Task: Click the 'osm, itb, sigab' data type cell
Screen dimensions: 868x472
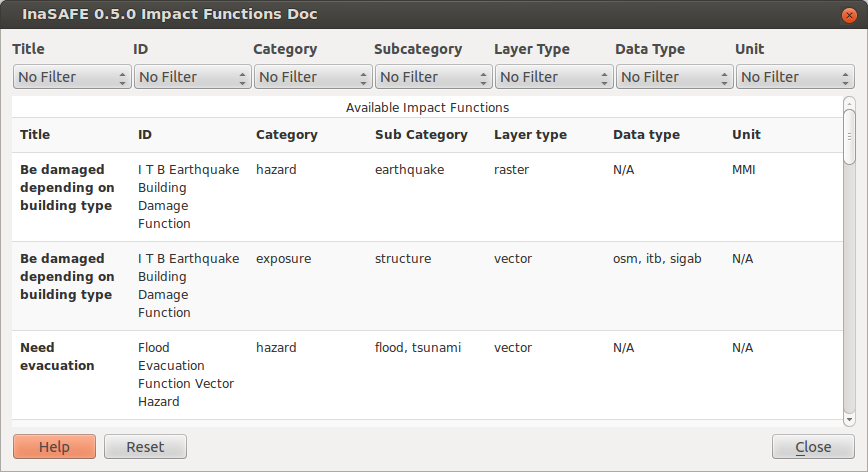Action: tap(657, 258)
